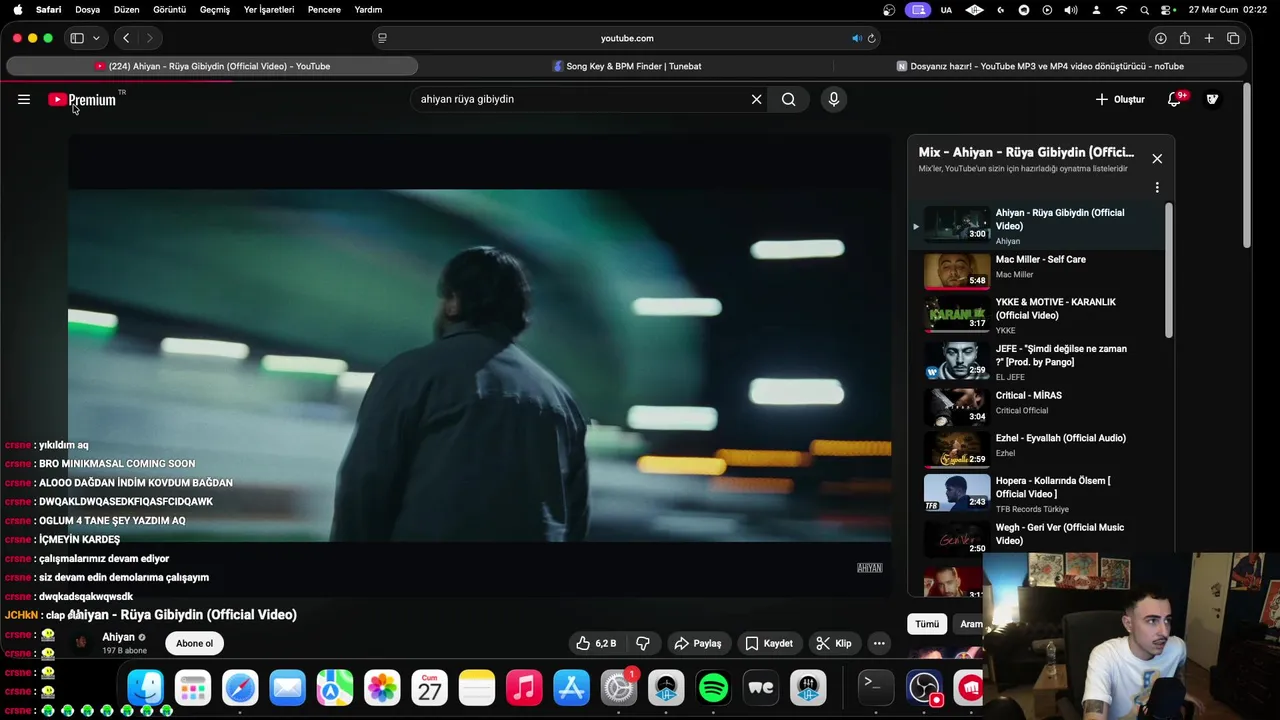Submit the search with the magnifier
The image size is (1280, 720).
(789, 99)
